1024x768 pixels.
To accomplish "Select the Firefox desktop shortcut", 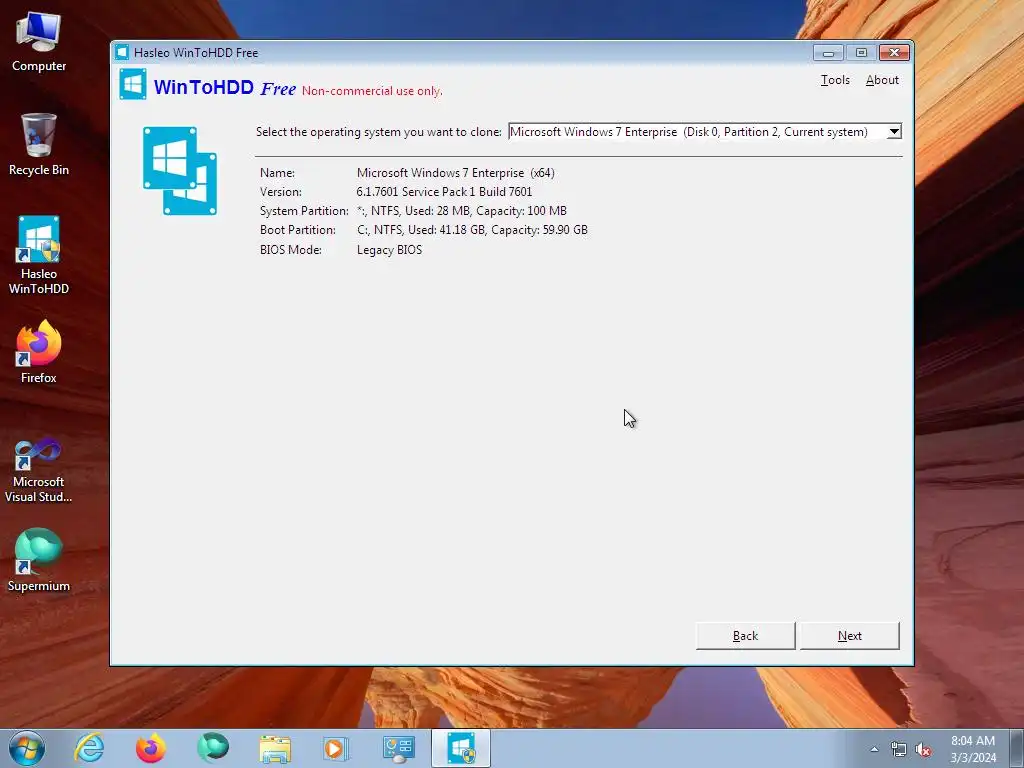I will coord(39,352).
